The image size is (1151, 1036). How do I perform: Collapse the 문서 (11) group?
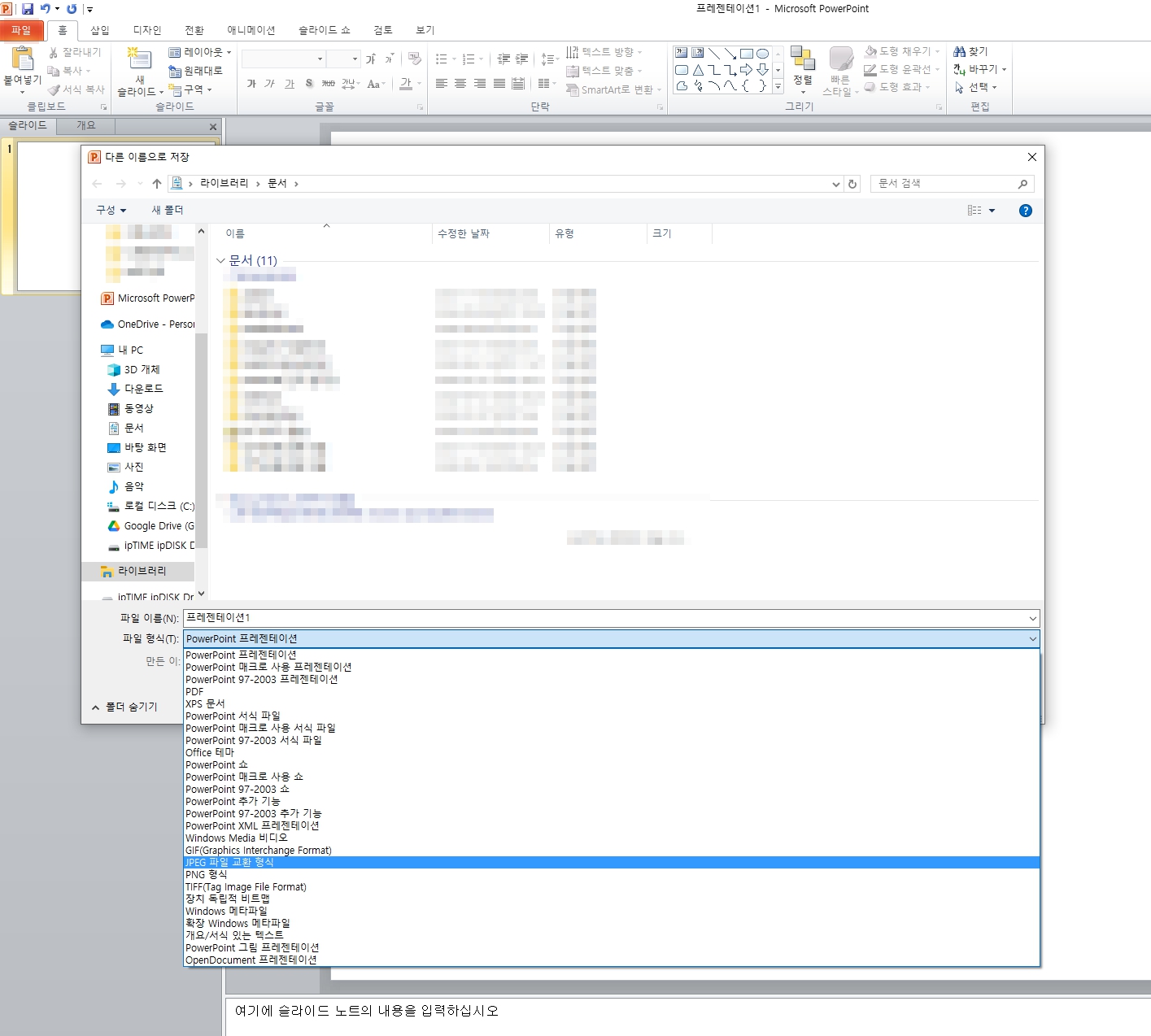220,260
